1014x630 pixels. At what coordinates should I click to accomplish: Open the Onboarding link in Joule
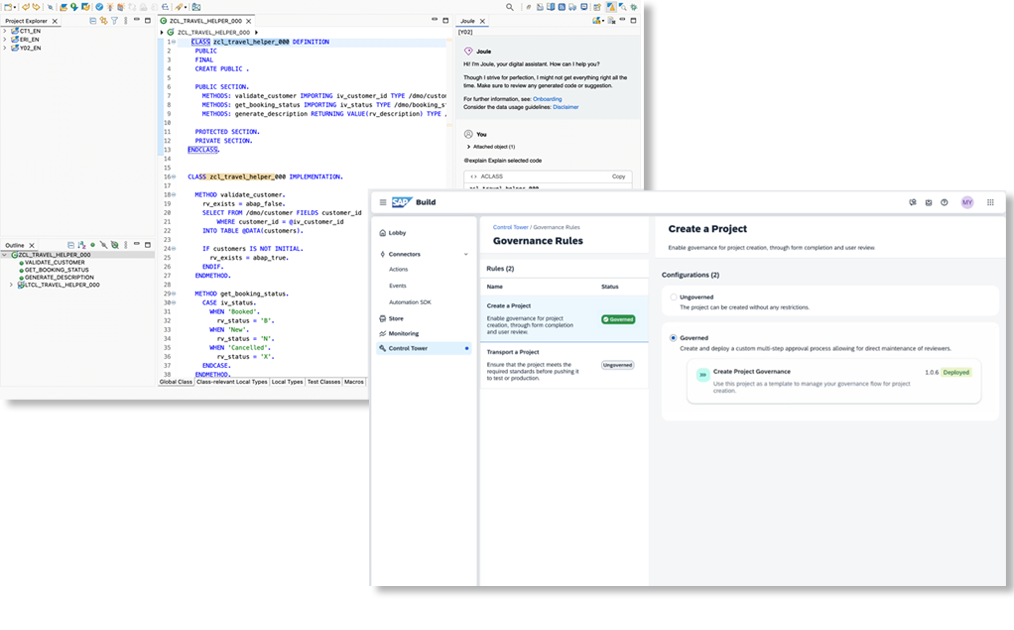pos(546,99)
